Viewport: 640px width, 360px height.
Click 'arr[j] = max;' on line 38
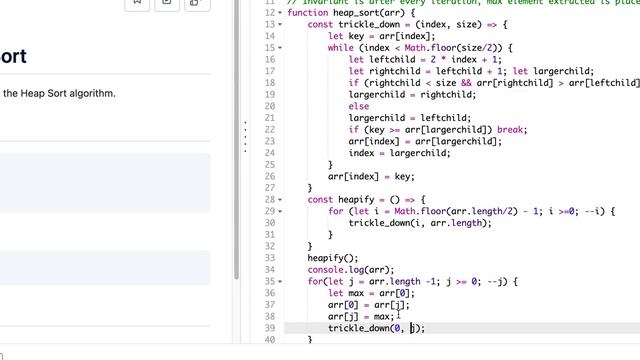pyautogui.click(x=361, y=317)
